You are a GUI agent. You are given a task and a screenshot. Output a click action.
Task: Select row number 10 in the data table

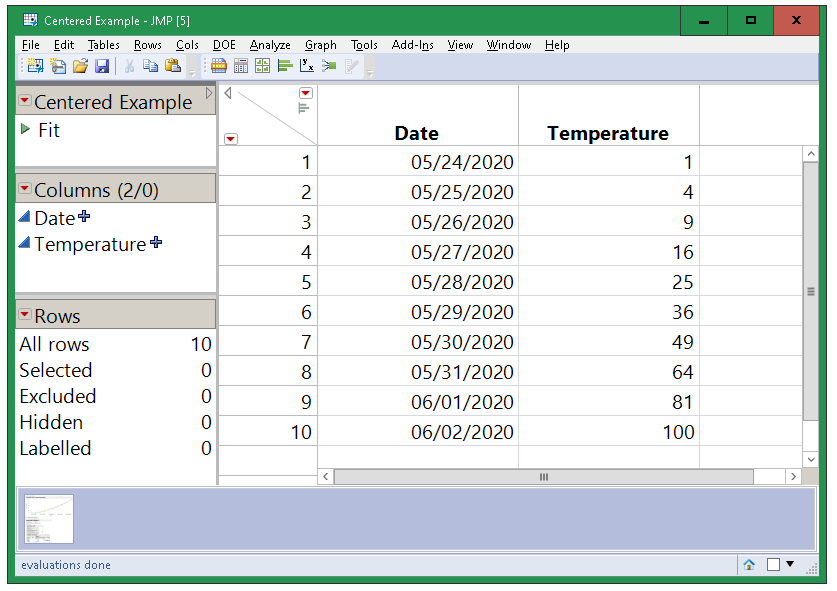point(268,431)
